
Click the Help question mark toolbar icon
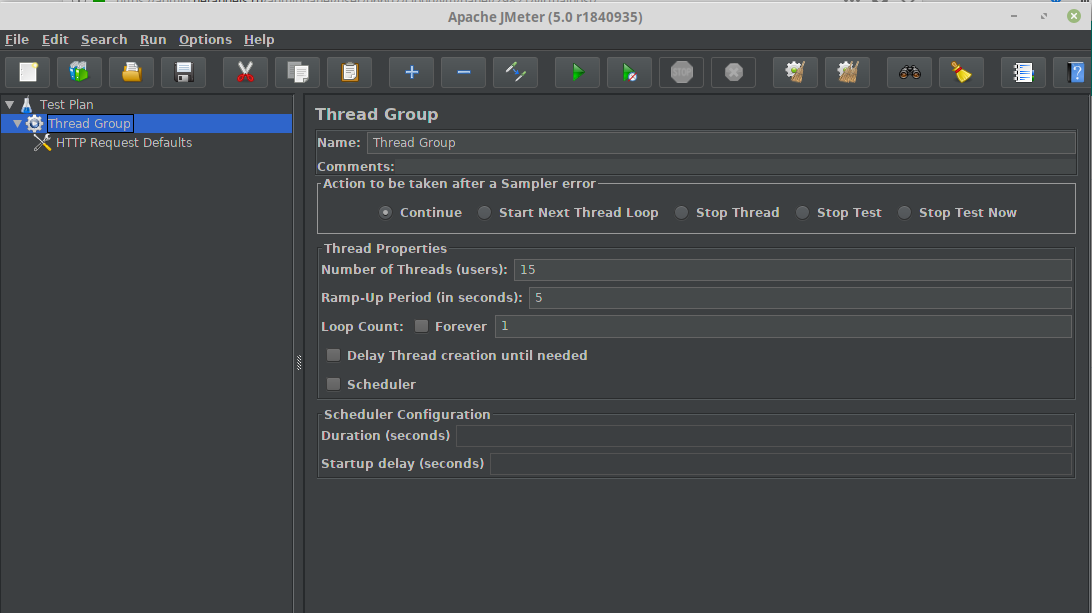pyautogui.click(x=1075, y=72)
